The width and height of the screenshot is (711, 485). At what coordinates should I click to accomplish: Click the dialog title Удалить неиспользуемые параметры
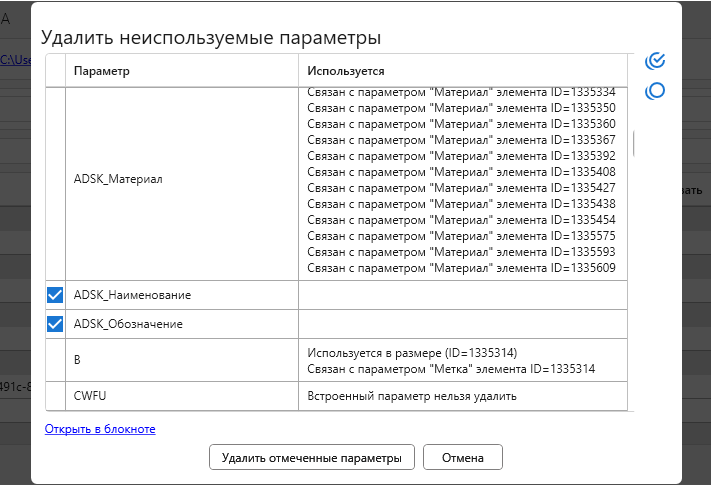[x=210, y=39]
